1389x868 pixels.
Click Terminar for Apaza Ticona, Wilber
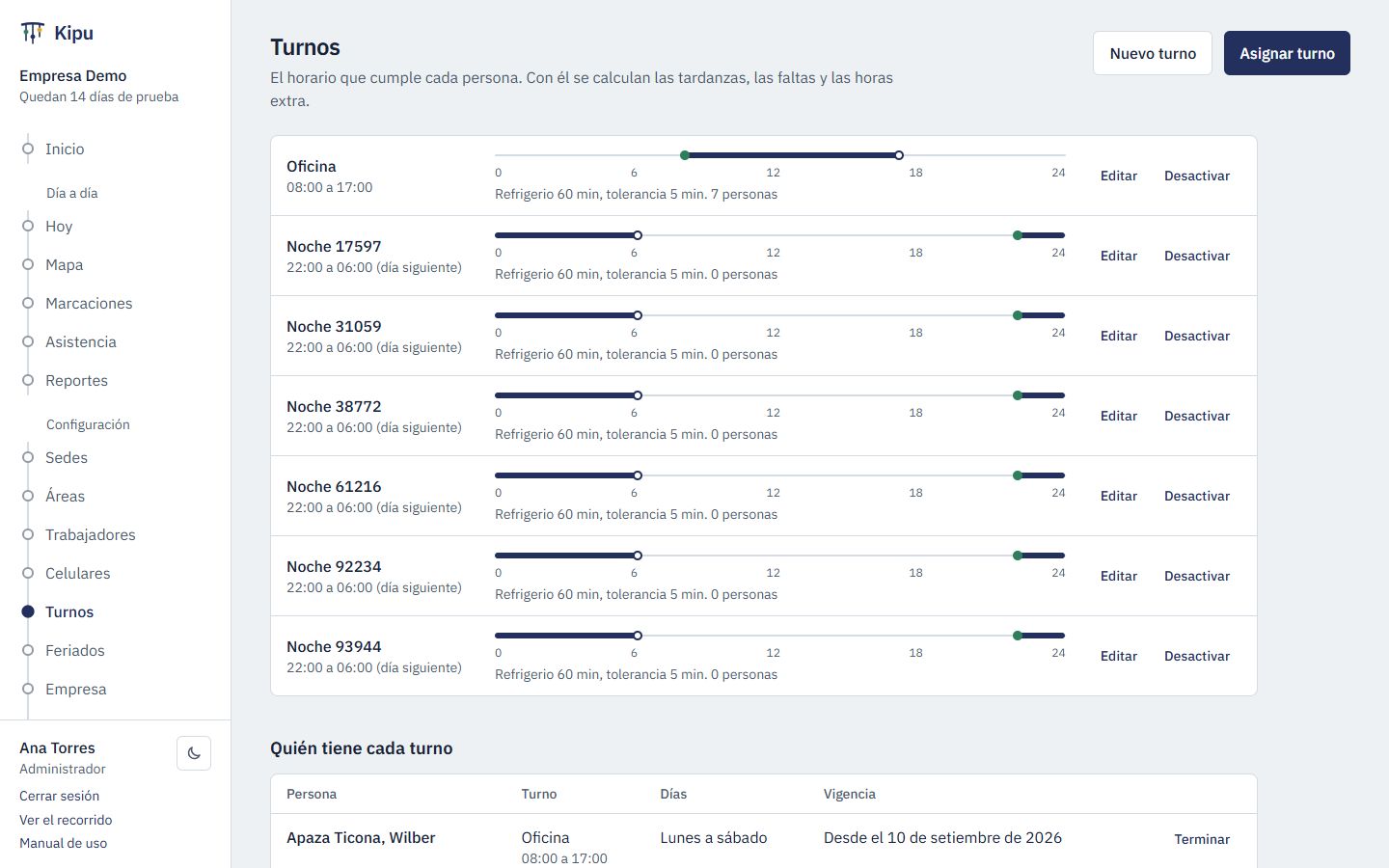pos(1202,839)
